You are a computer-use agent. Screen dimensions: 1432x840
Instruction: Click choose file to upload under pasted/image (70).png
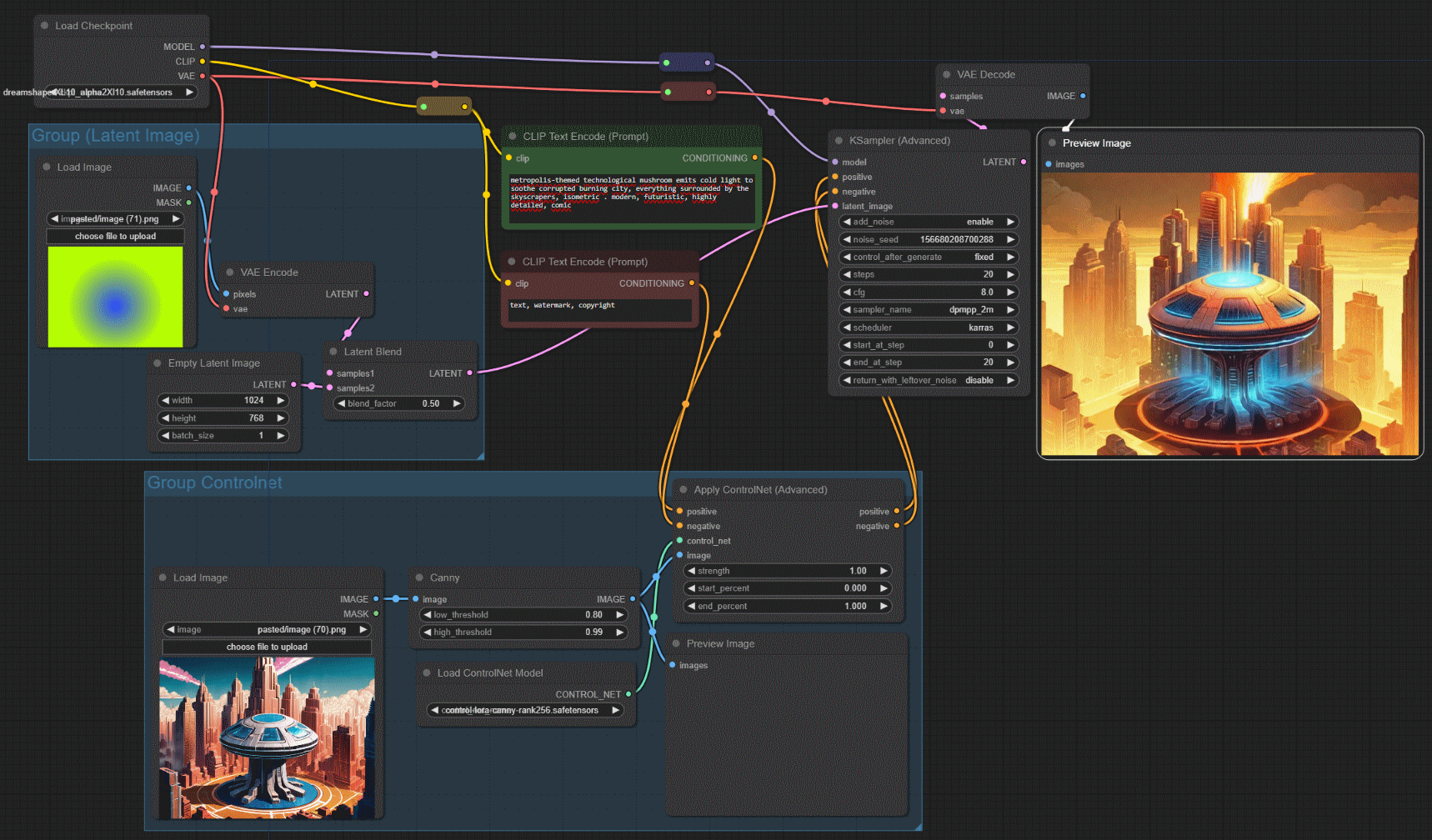pyautogui.click(x=267, y=647)
